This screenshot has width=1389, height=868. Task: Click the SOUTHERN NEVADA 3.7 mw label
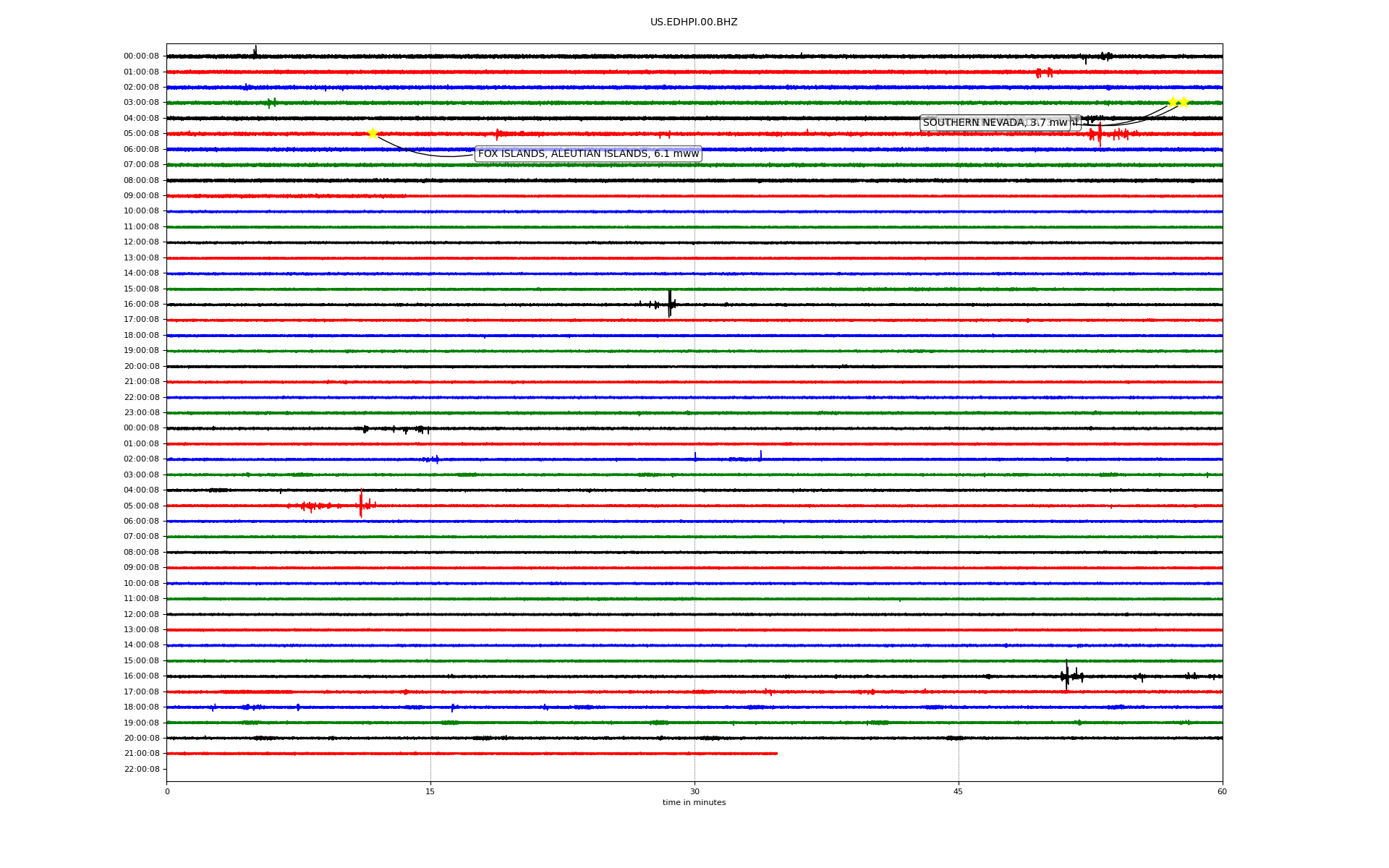coord(995,123)
